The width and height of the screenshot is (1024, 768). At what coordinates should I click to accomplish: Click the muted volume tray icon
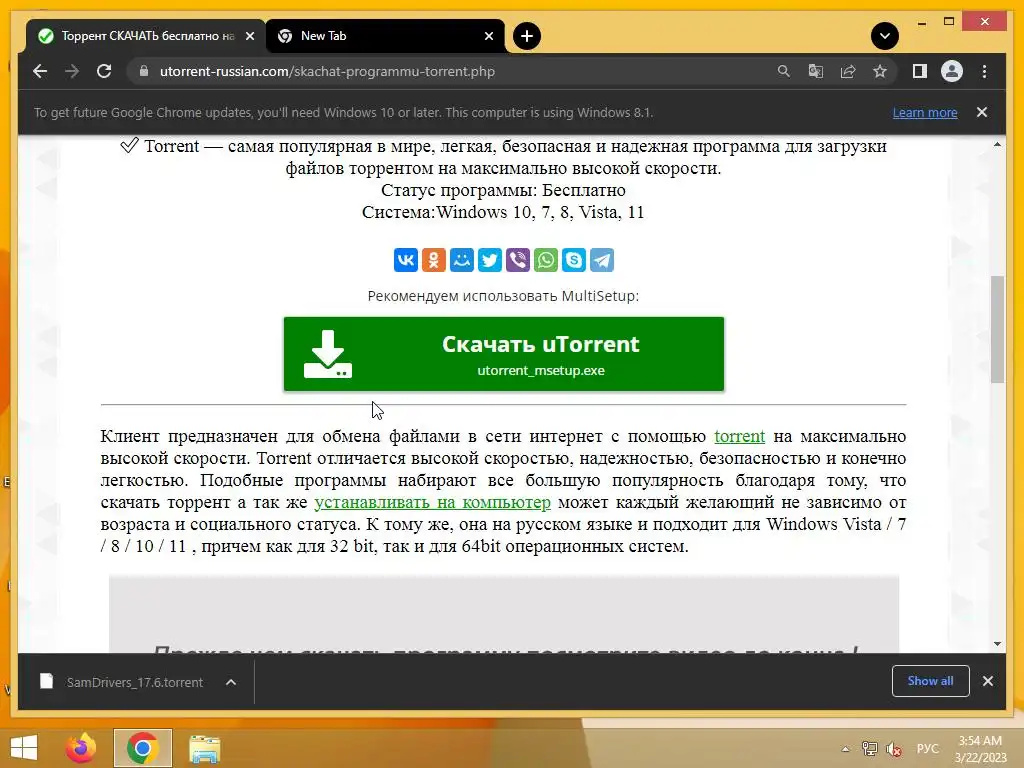tap(894, 749)
